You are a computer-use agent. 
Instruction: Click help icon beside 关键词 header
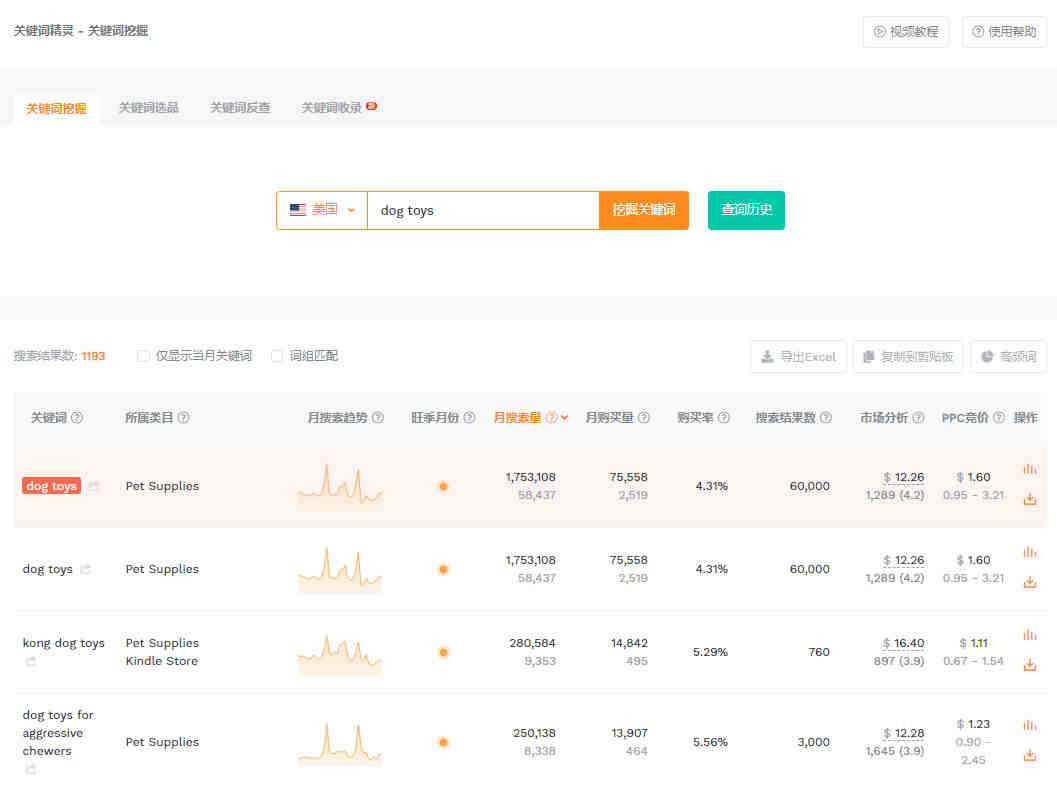[x=77, y=418]
